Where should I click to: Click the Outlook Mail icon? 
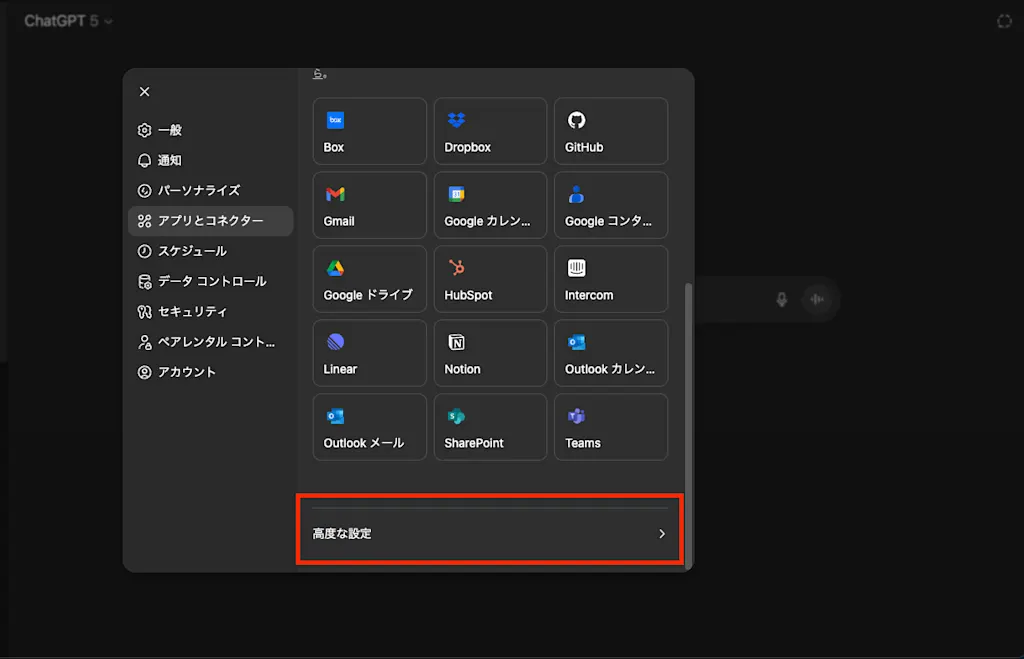[335, 415]
